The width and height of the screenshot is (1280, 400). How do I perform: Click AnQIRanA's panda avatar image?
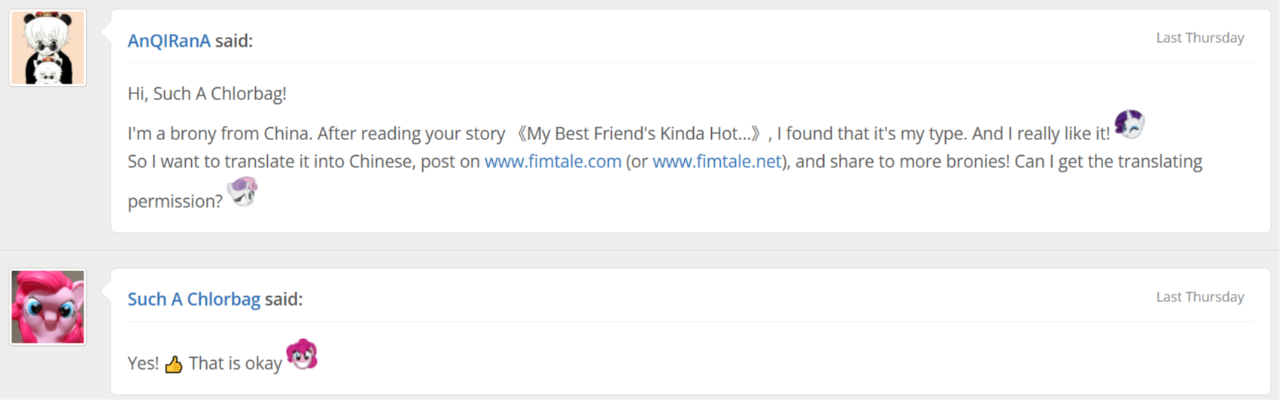[x=48, y=48]
